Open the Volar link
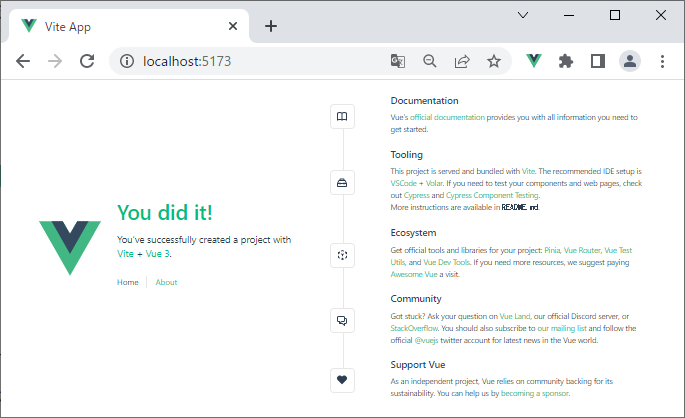Viewport: 685px width, 418px height. point(434,183)
